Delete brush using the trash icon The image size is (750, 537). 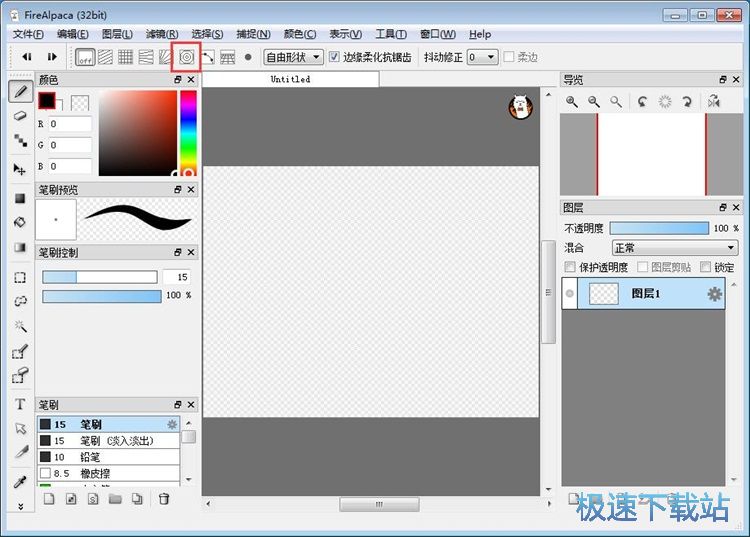tap(164, 498)
